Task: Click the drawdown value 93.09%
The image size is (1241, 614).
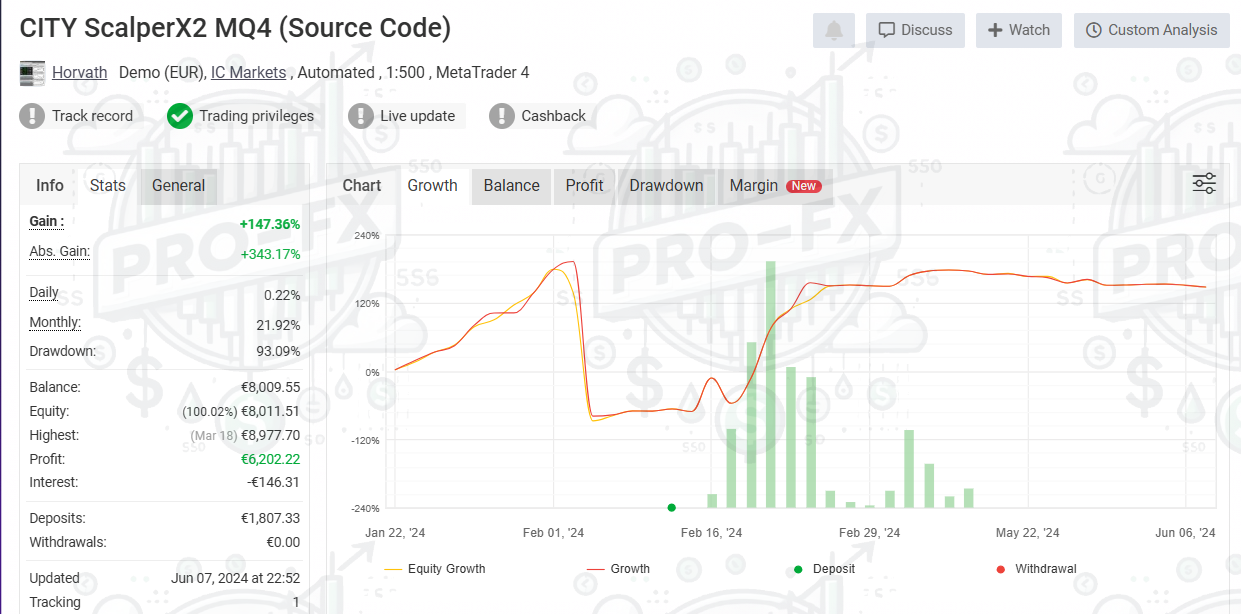Action: point(276,351)
